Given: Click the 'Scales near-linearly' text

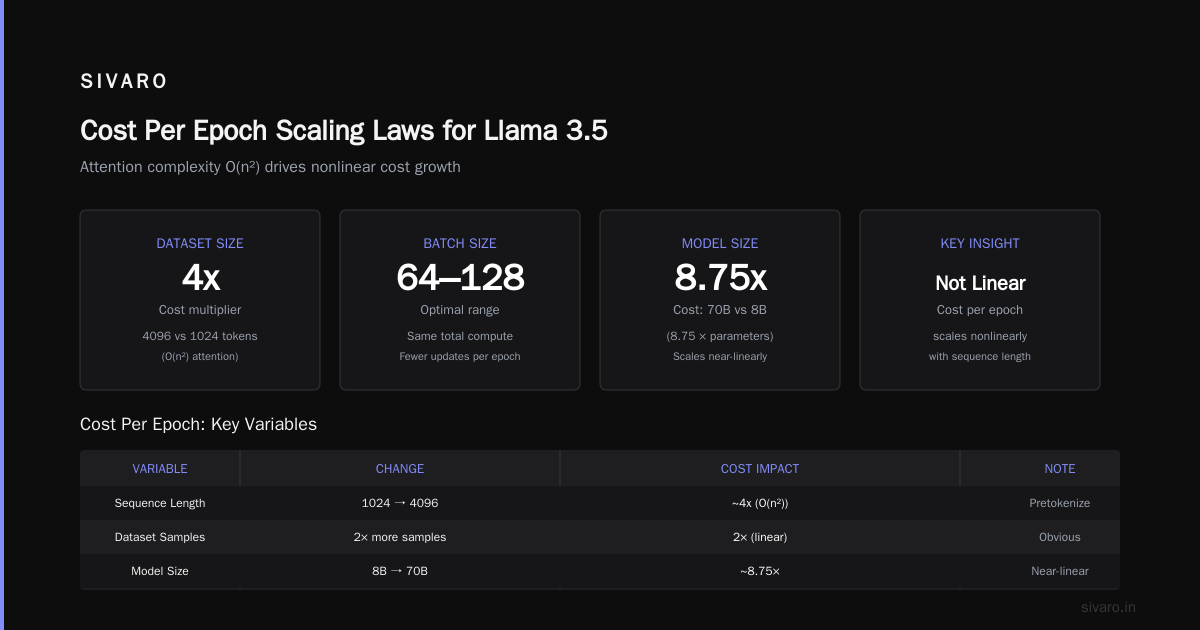Looking at the screenshot, I should pos(720,356).
